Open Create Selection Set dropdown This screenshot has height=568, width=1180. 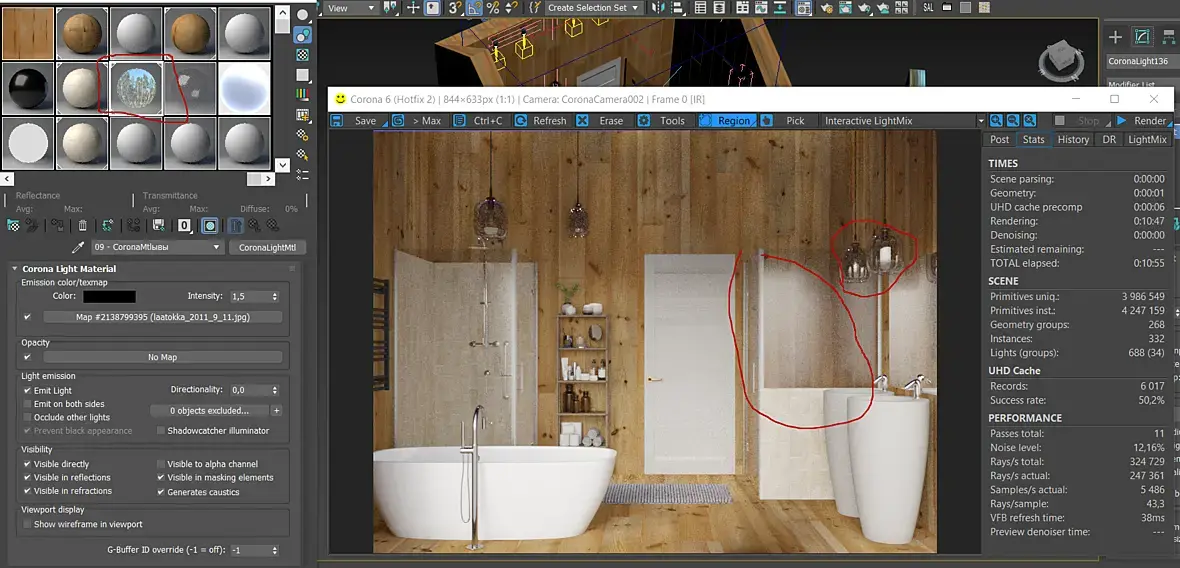point(593,8)
